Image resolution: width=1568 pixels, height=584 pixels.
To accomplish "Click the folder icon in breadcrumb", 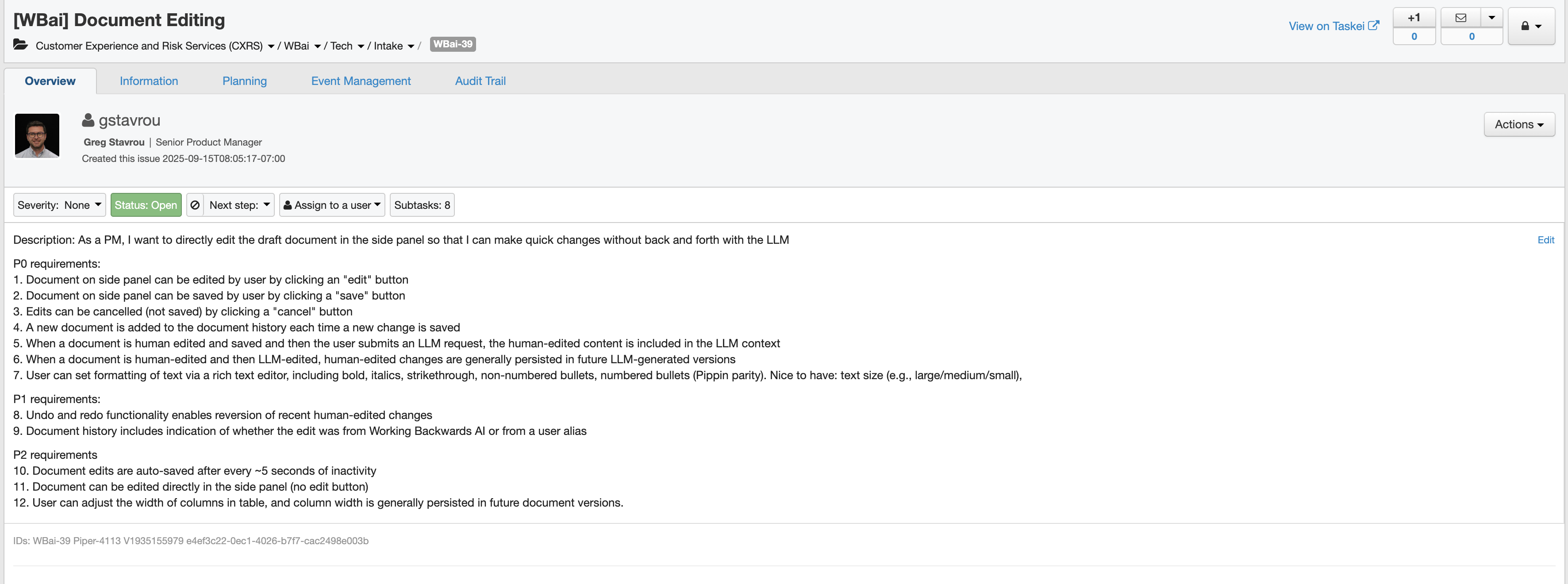I will pos(20,44).
